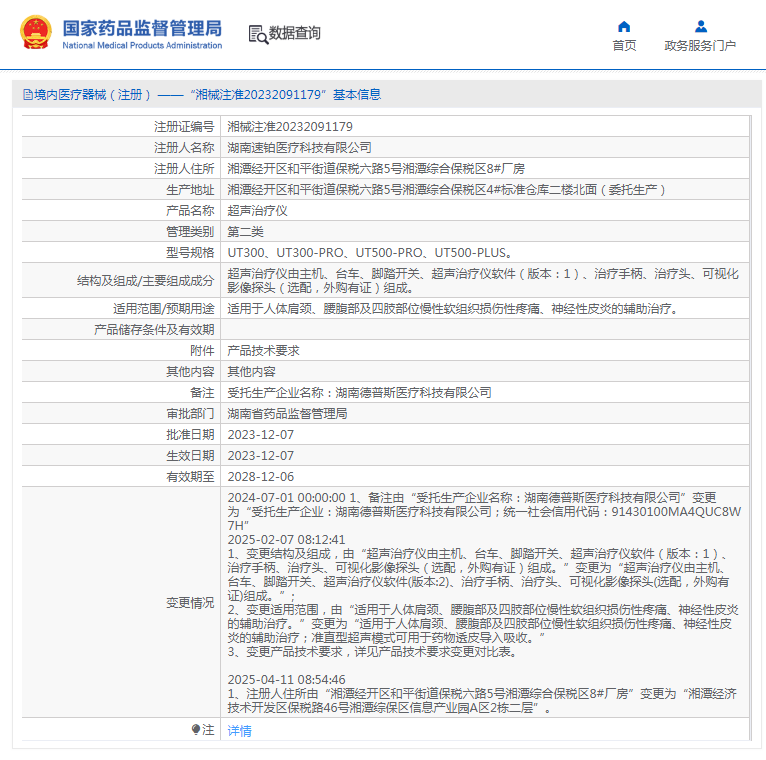
Task: Click the 附件 row label
Action: click(202, 351)
